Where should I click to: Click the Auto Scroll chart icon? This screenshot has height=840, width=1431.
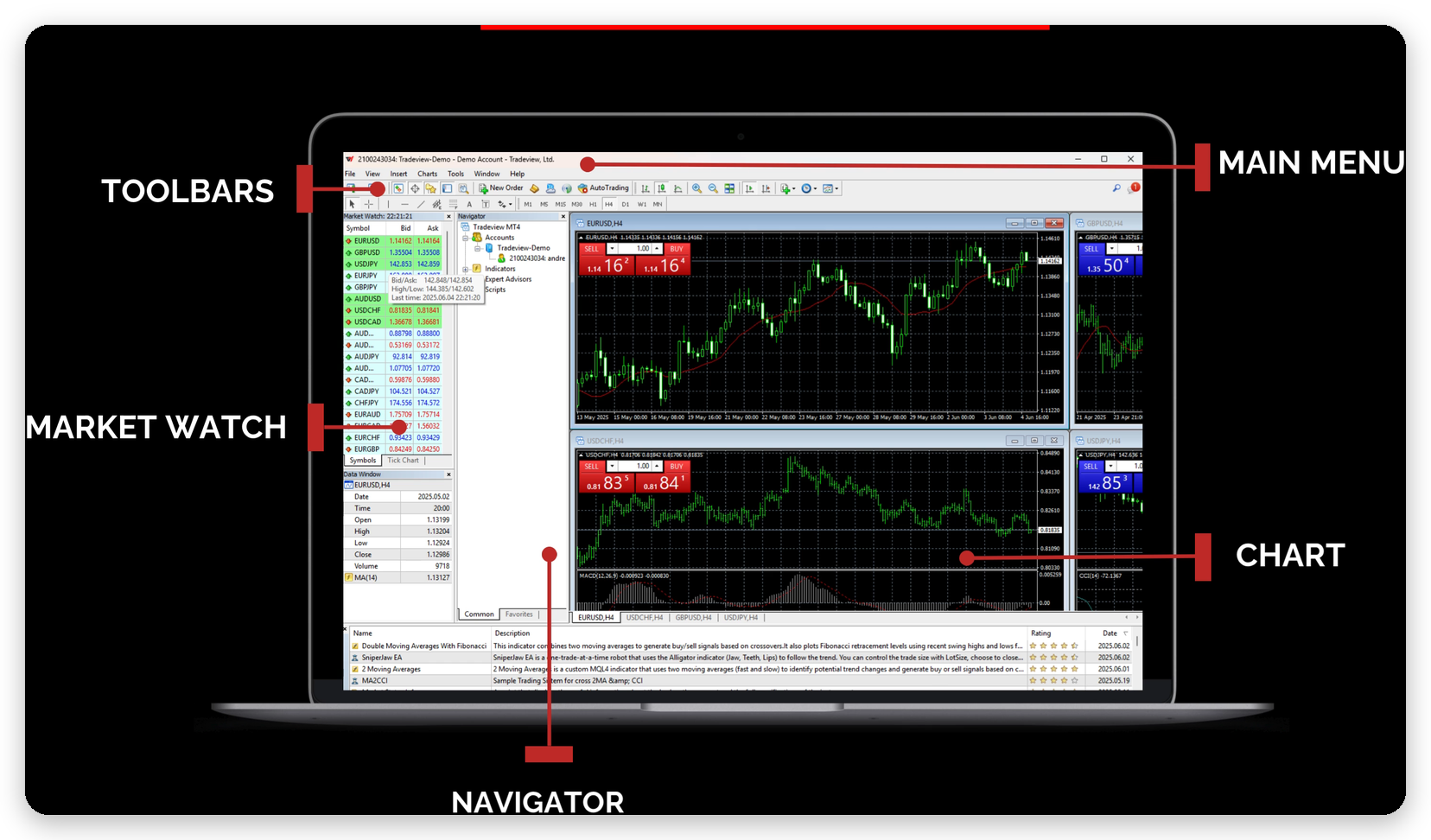pos(749,188)
